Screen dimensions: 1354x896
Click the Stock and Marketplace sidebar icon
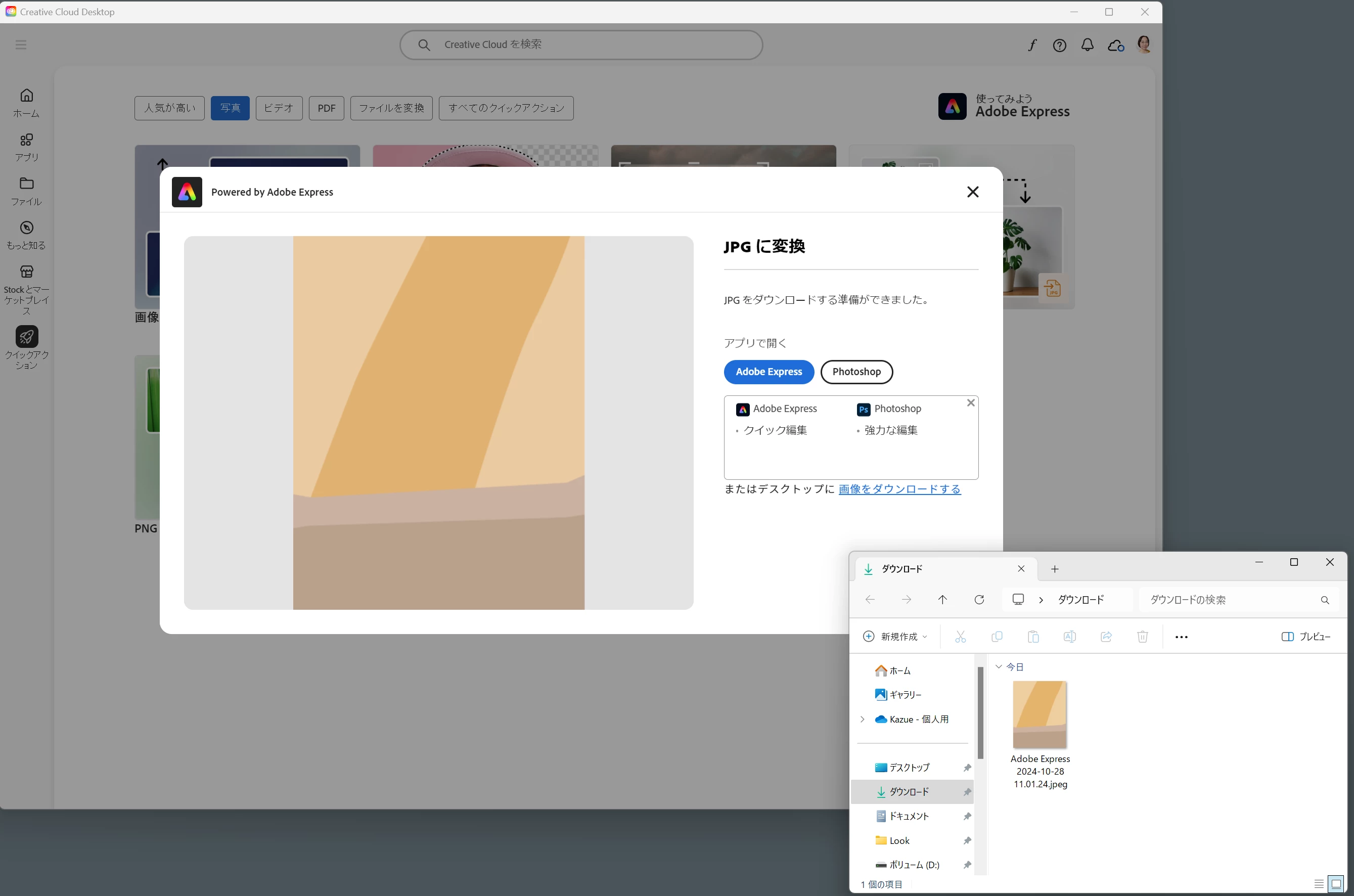(26, 272)
